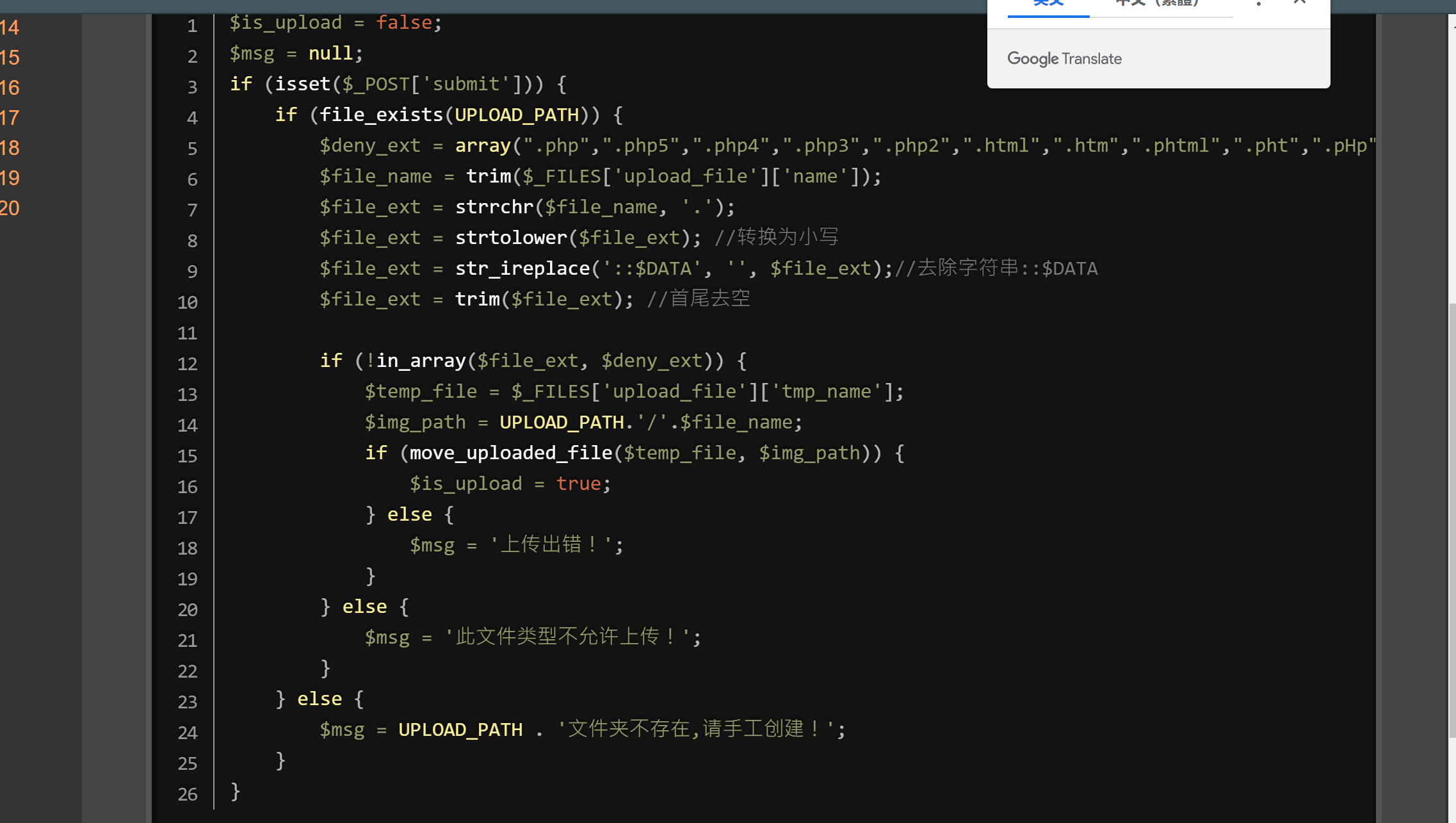
Task: Click the 'false' value on line 1
Action: (x=404, y=23)
